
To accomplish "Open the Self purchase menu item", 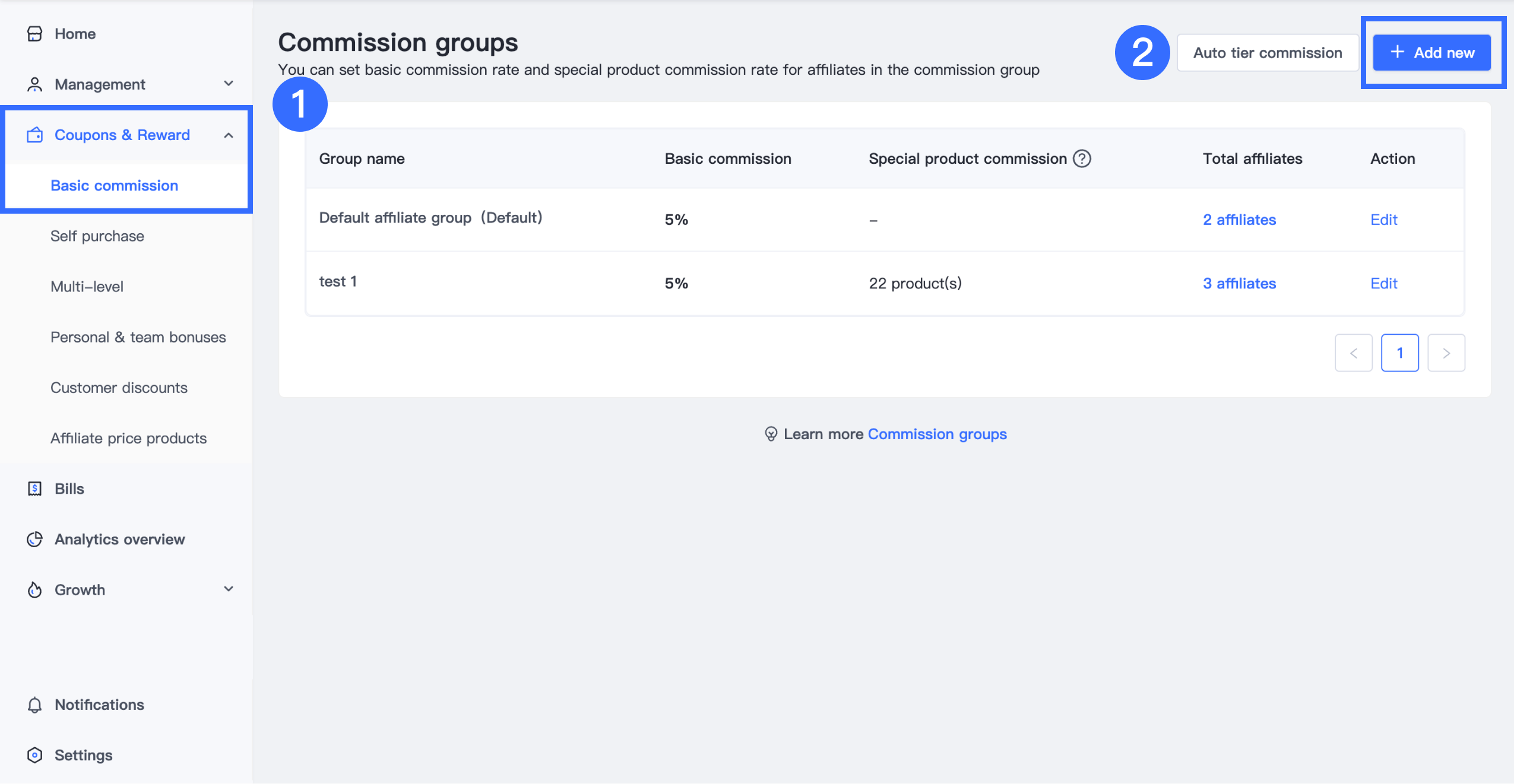I will (x=97, y=236).
